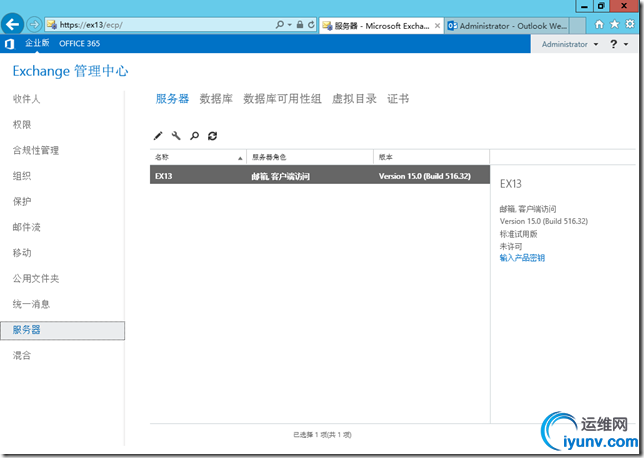Click the 未许可 text in details pane
The width and height of the screenshot is (644, 458).
coord(511,246)
